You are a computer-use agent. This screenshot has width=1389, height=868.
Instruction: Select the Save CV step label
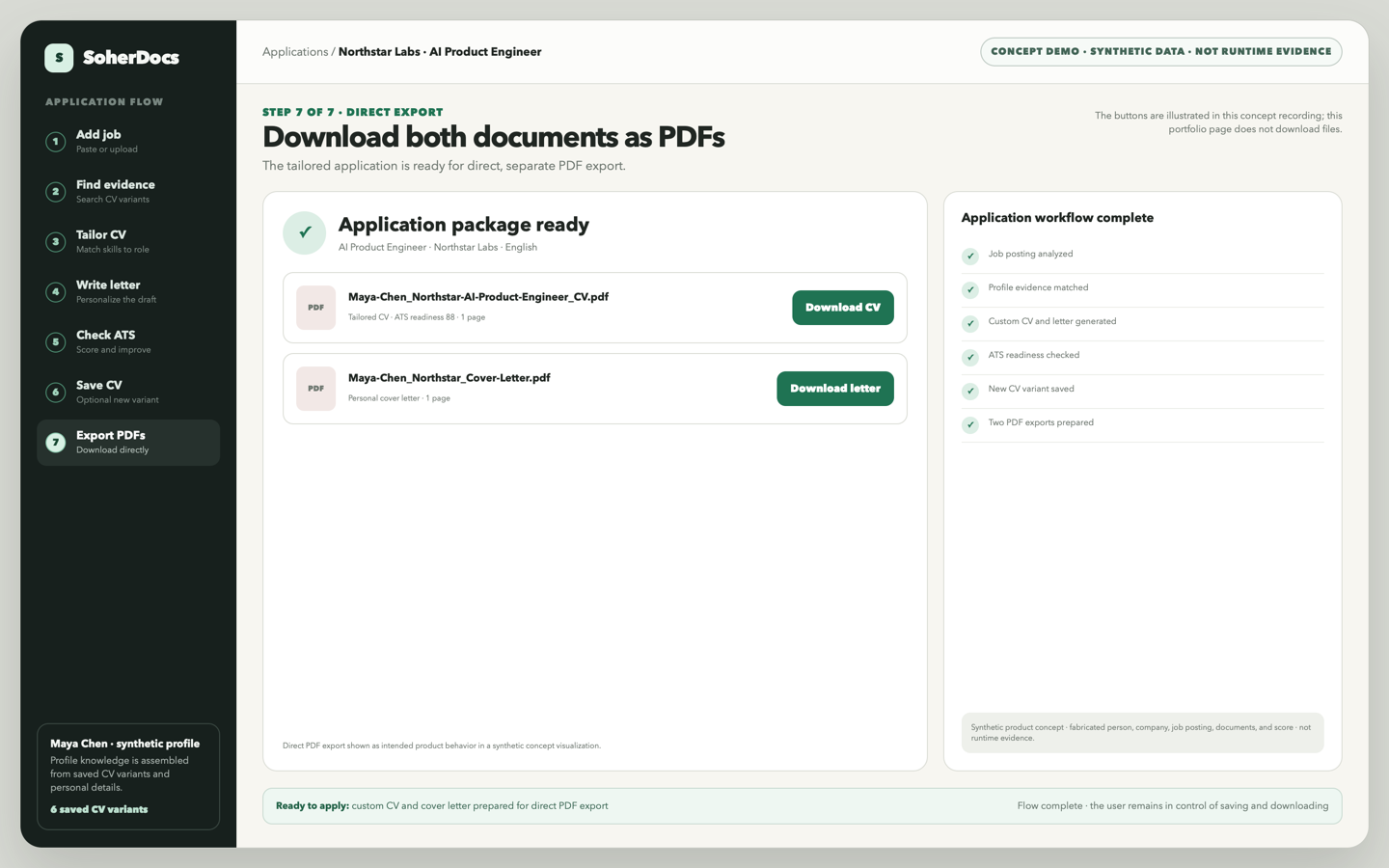99,386
